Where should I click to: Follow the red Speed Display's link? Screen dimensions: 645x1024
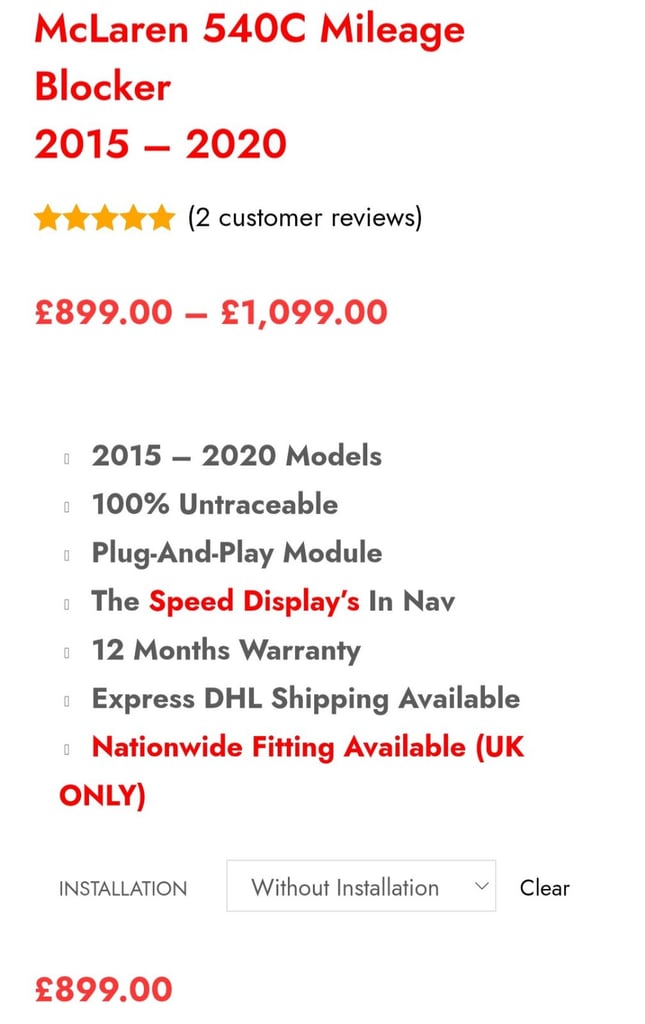(x=254, y=601)
